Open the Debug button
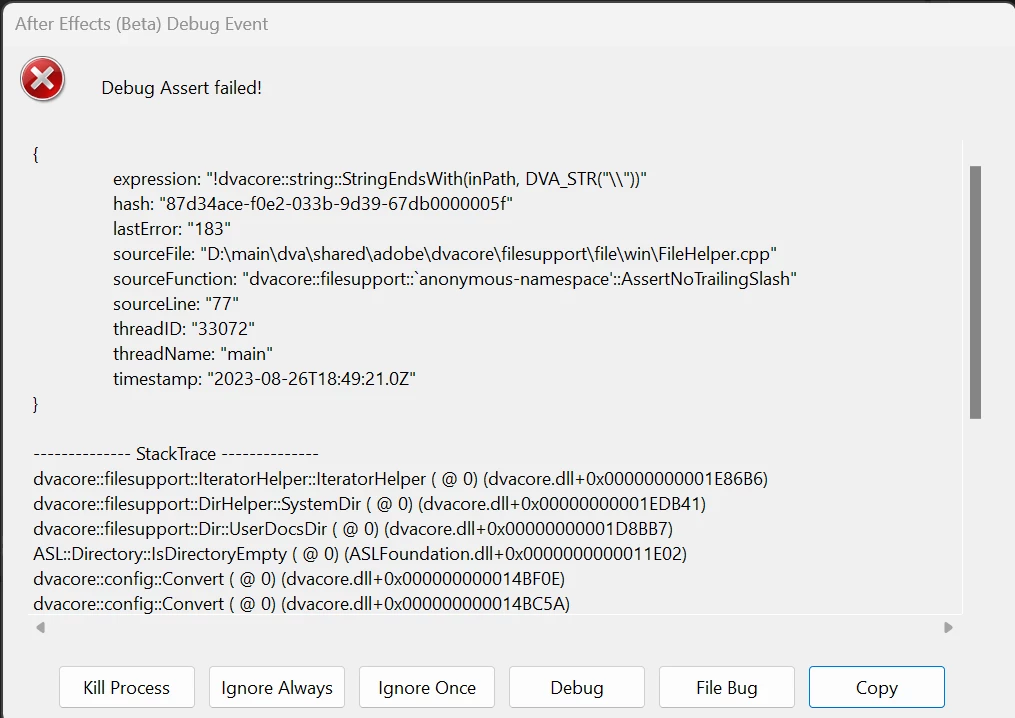The height and width of the screenshot is (718, 1015). [577, 687]
